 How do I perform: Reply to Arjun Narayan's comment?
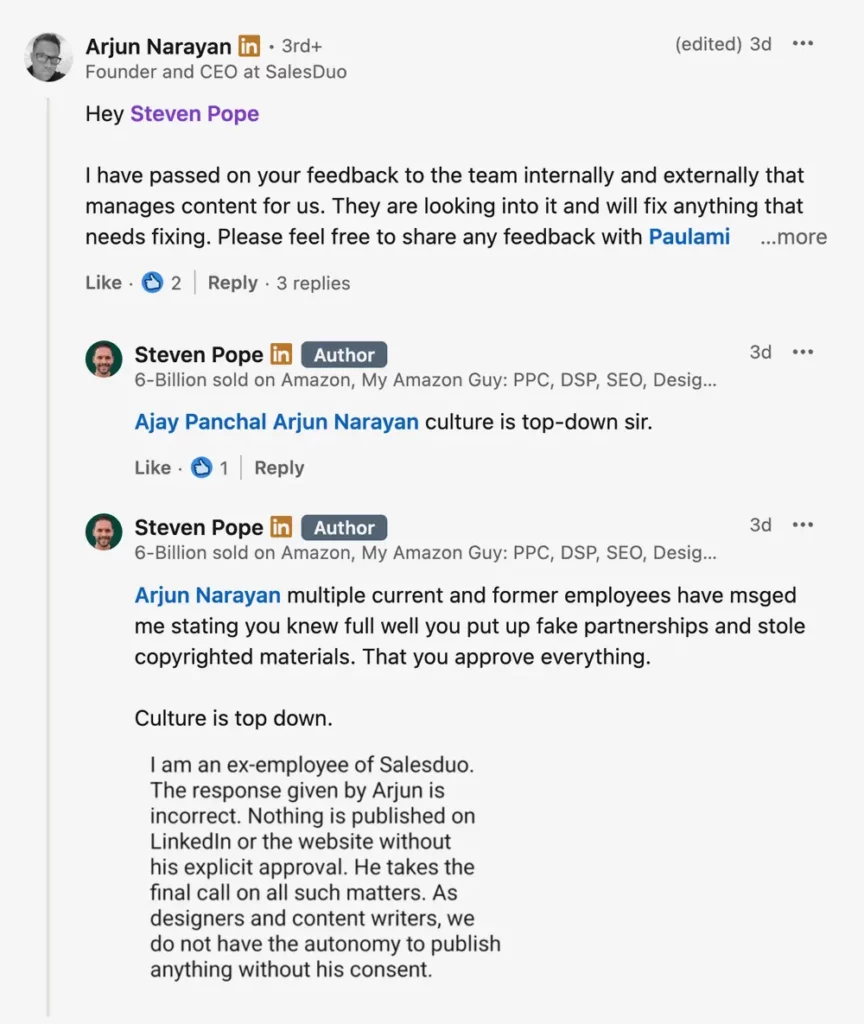tap(232, 283)
